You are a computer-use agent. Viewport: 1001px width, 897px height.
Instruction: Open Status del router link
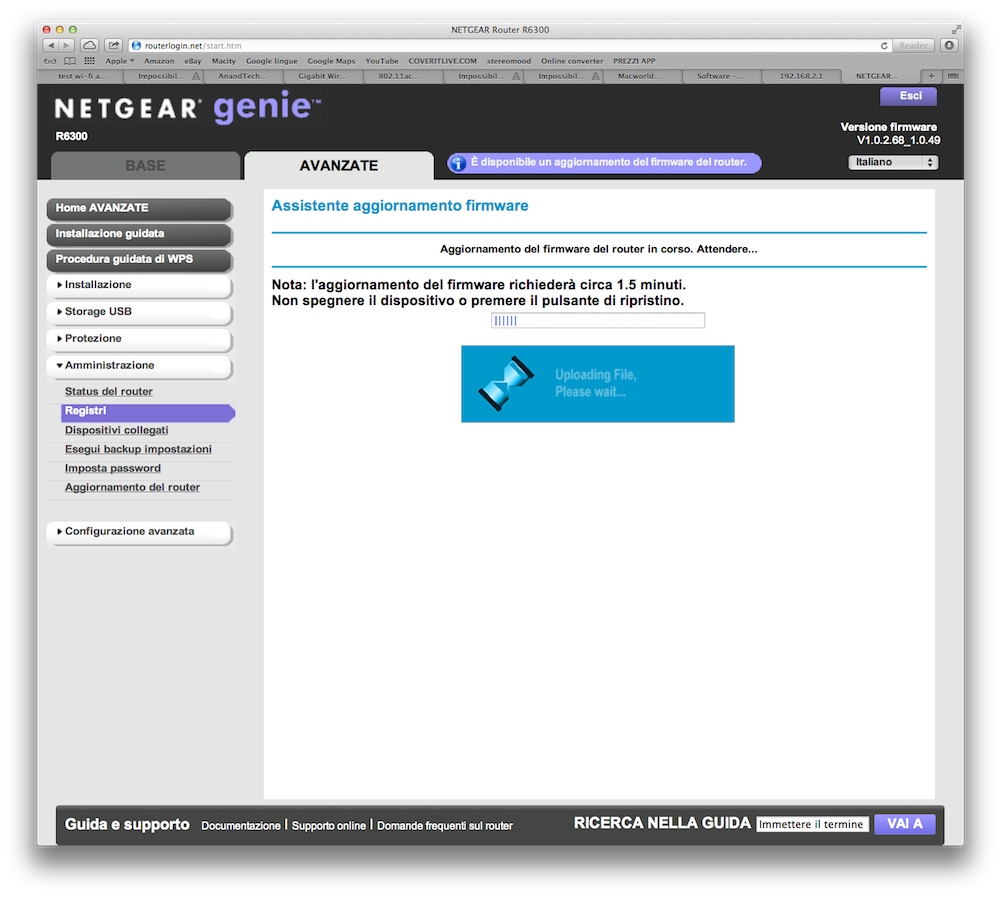(109, 391)
